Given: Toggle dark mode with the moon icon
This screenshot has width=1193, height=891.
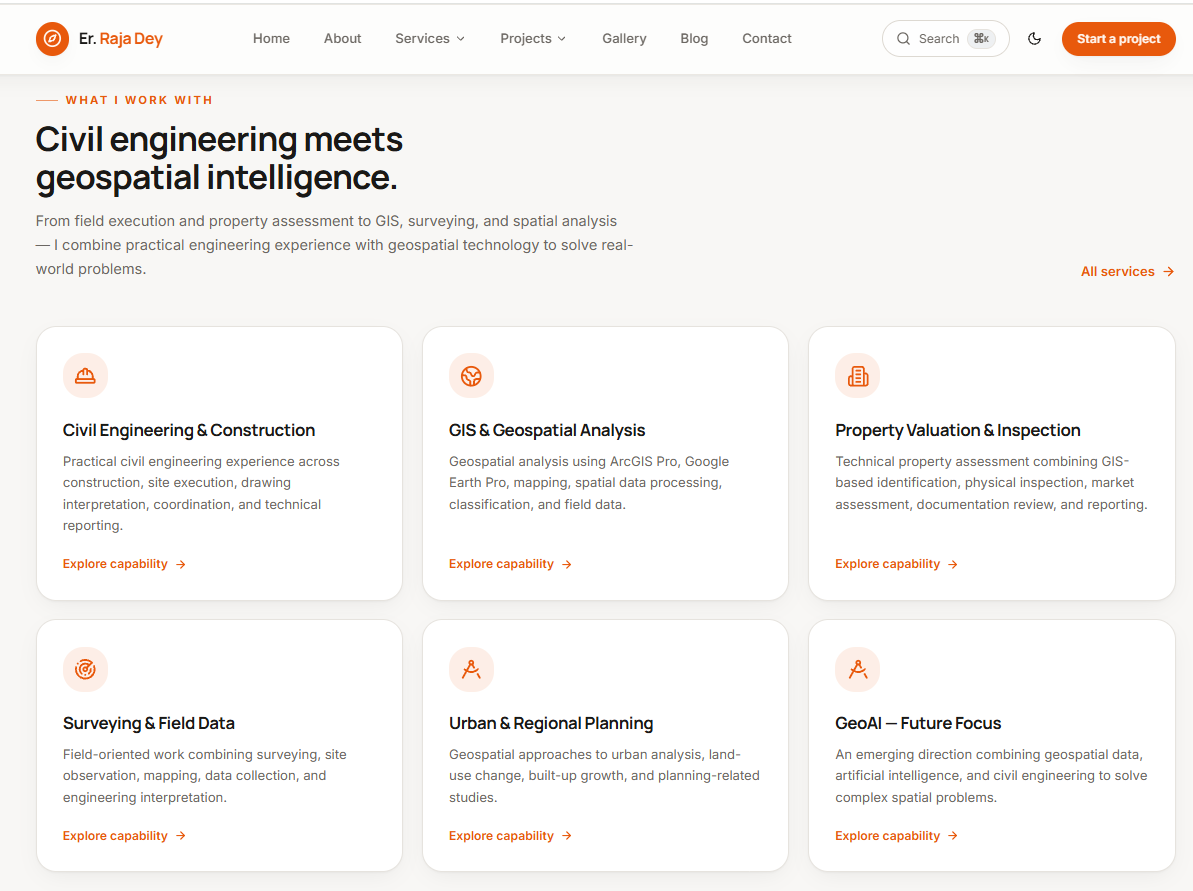Looking at the screenshot, I should [1034, 39].
